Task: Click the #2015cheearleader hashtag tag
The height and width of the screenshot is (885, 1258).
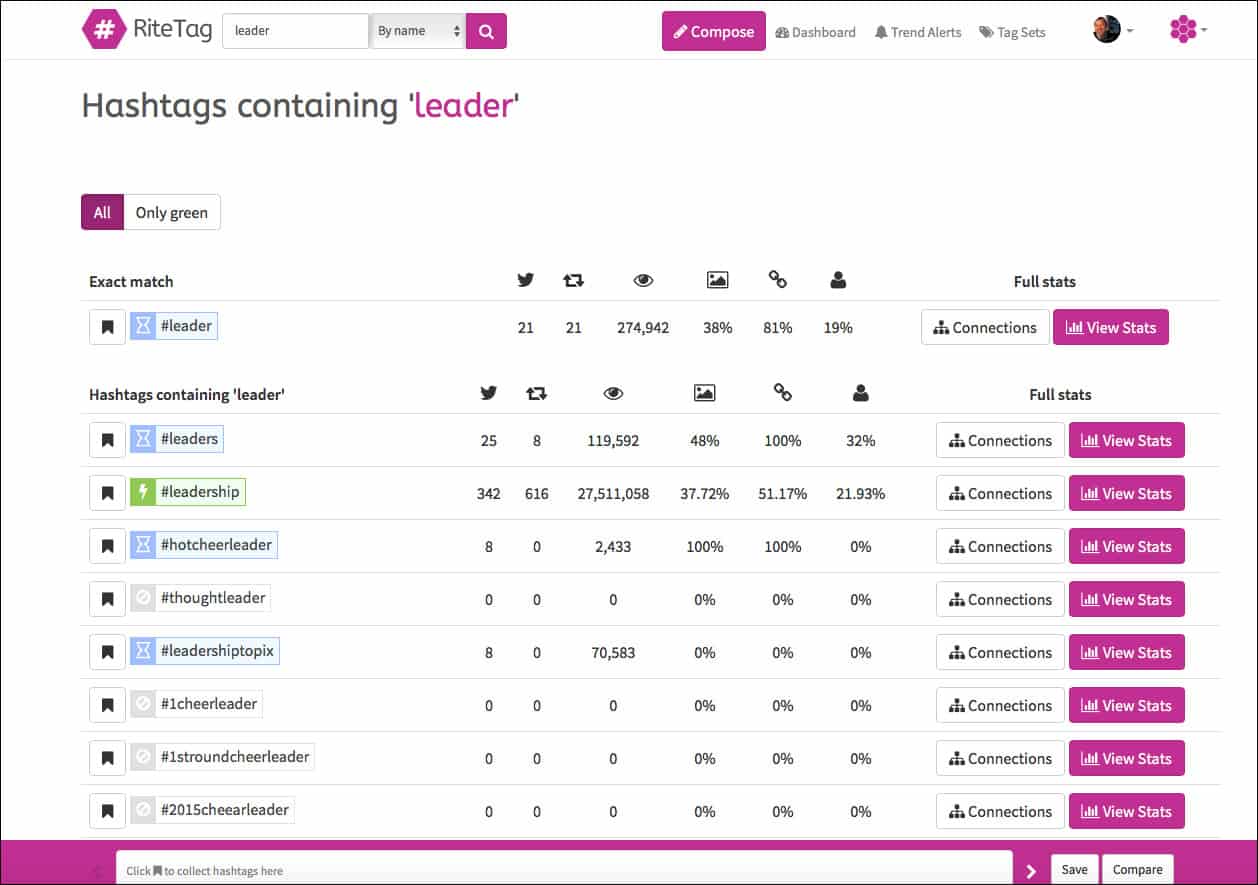Action: point(212,809)
